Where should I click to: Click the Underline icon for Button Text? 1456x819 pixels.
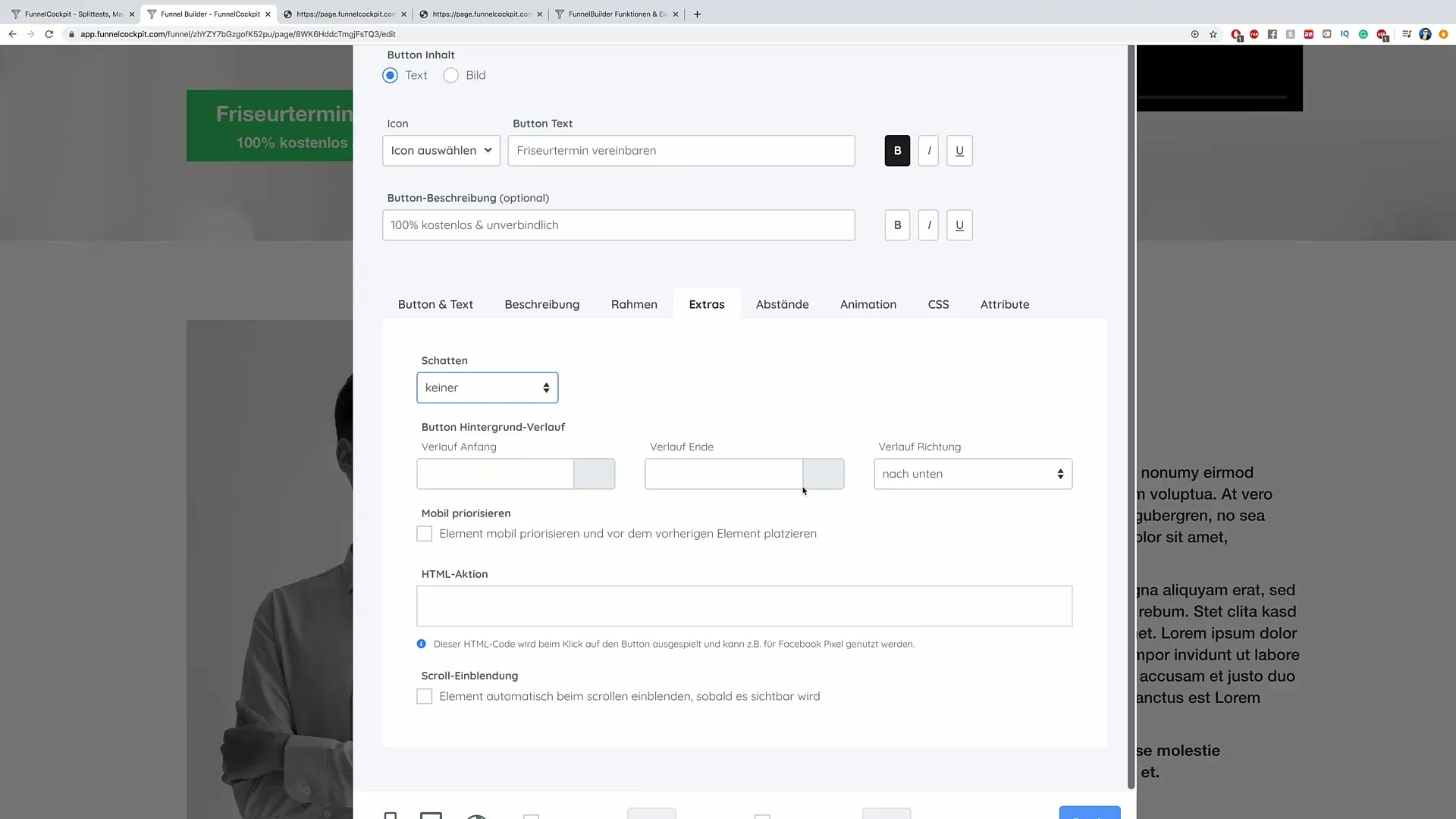(x=960, y=150)
